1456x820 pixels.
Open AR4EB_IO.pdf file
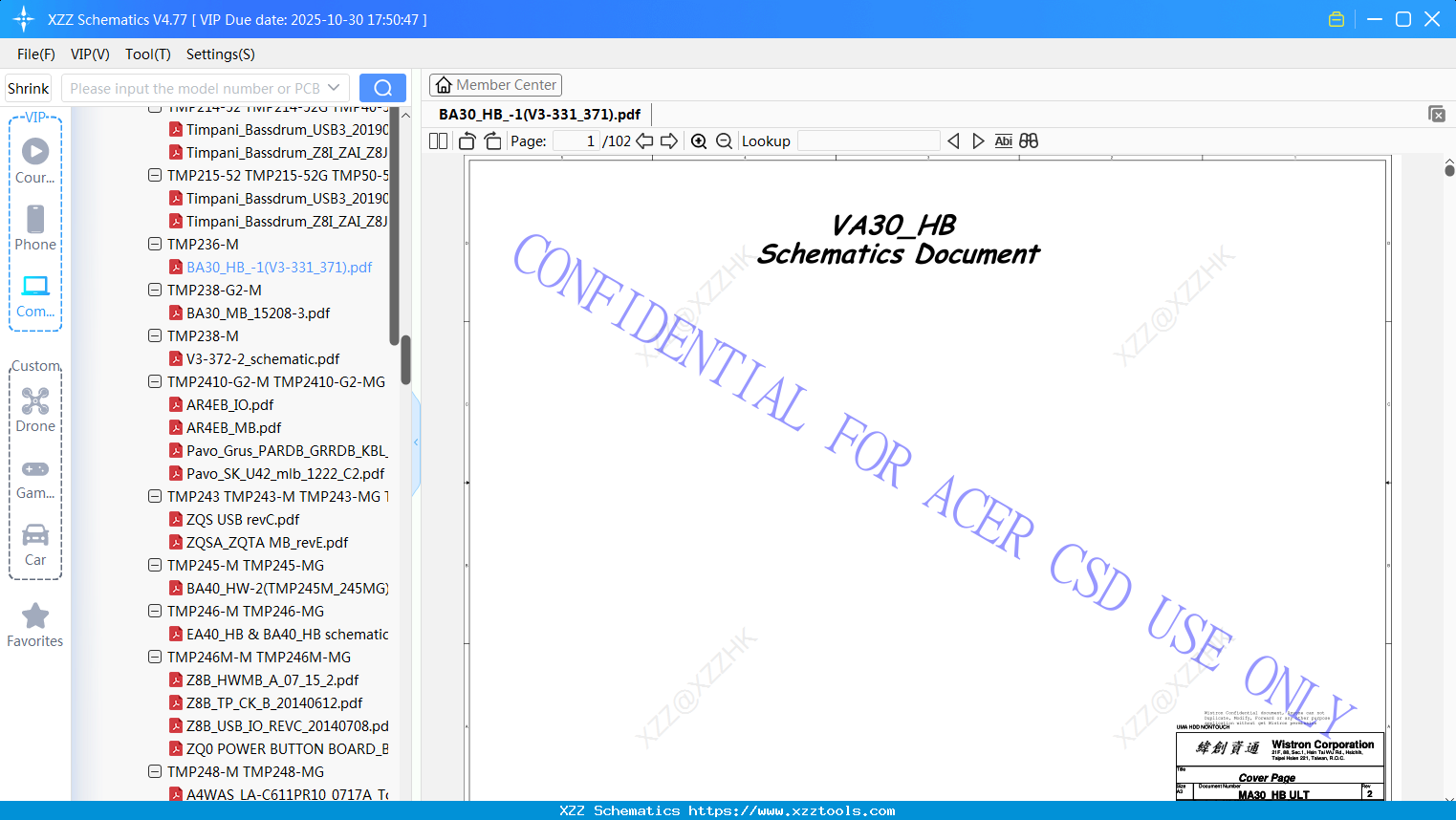[229, 404]
